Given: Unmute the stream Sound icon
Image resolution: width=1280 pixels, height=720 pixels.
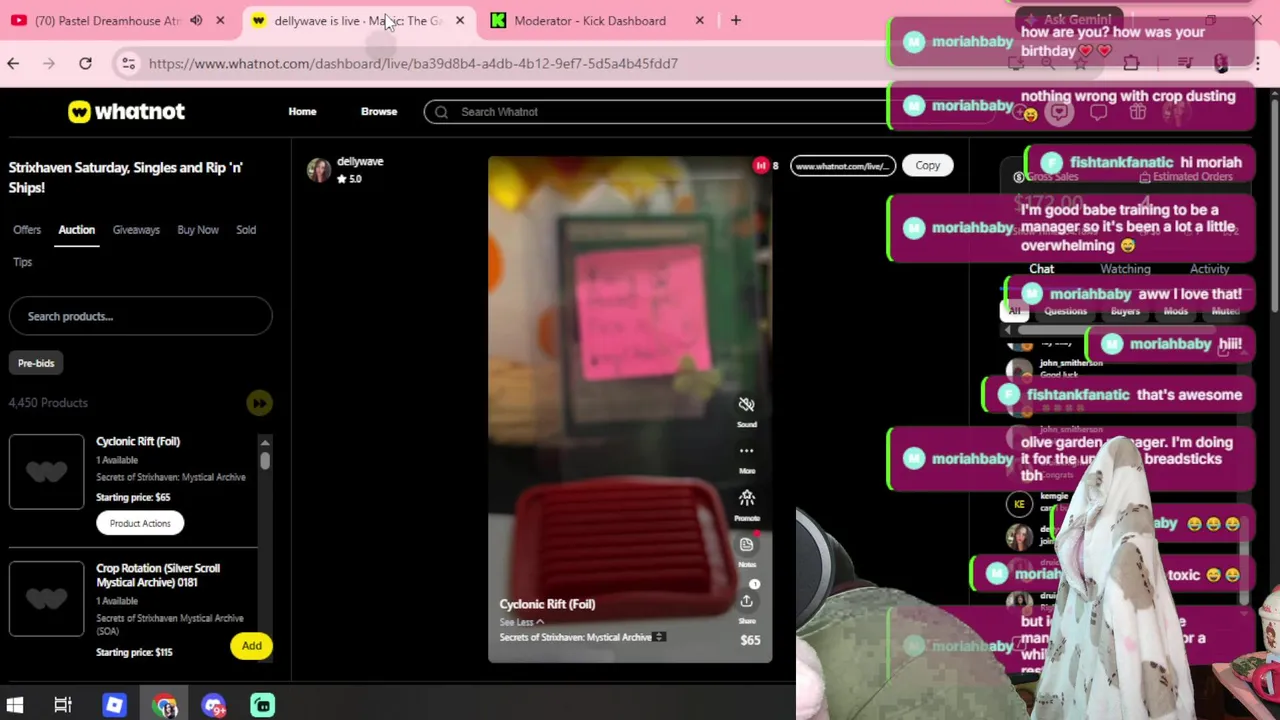Looking at the screenshot, I should (746, 405).
